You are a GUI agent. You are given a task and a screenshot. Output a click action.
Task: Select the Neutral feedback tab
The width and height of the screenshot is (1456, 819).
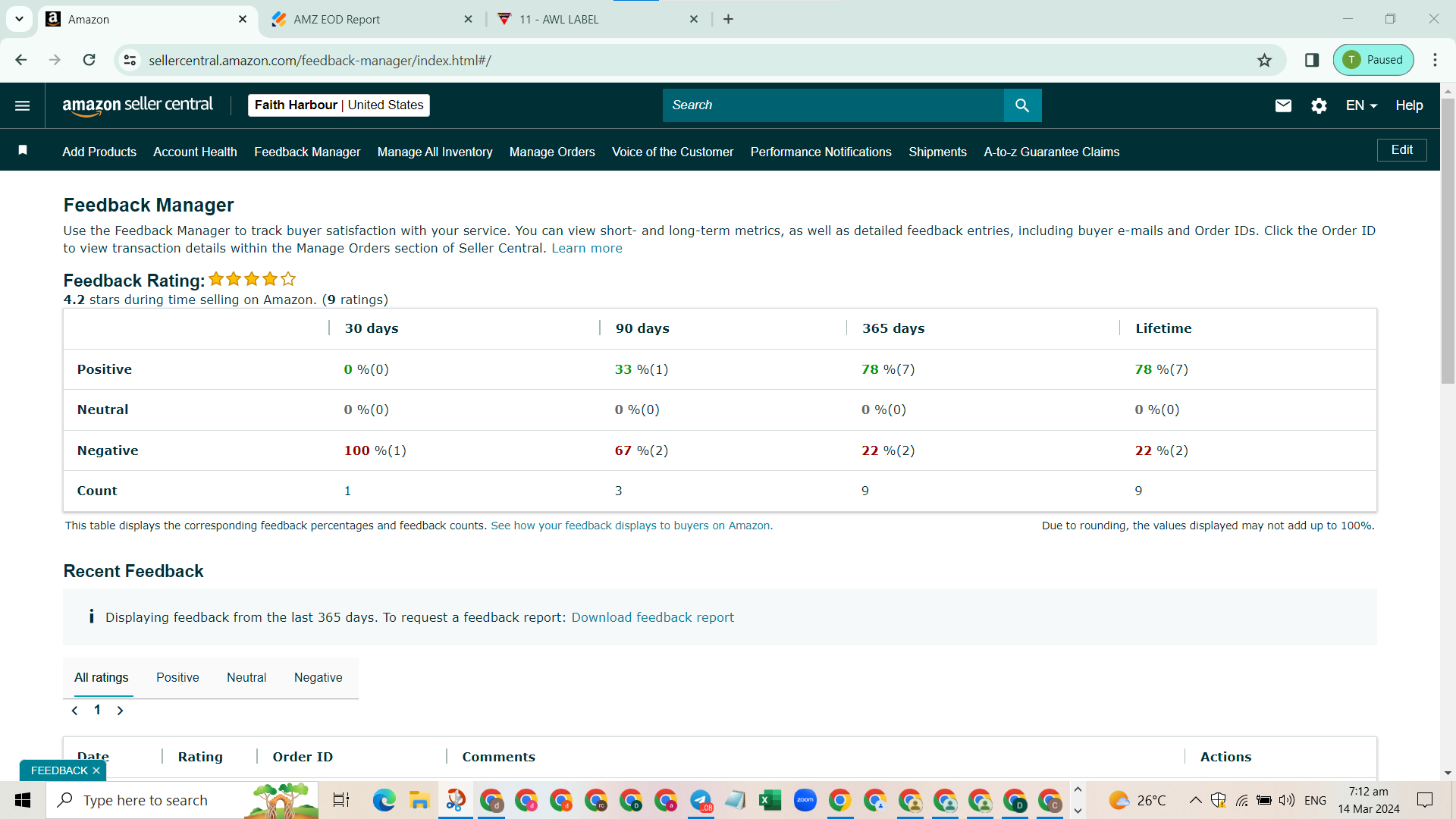click(246, 677)
